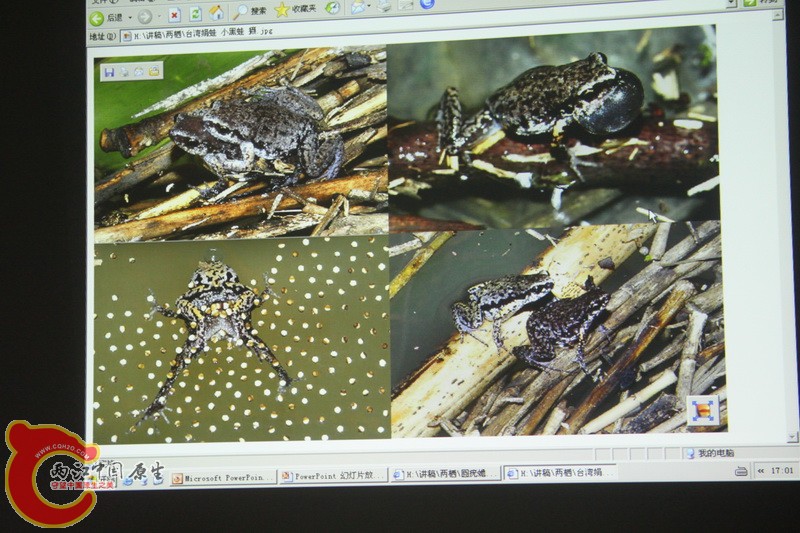Click the greyed Forward arrow button
This screenshot has width=800, height=533.
coord(145,17)
